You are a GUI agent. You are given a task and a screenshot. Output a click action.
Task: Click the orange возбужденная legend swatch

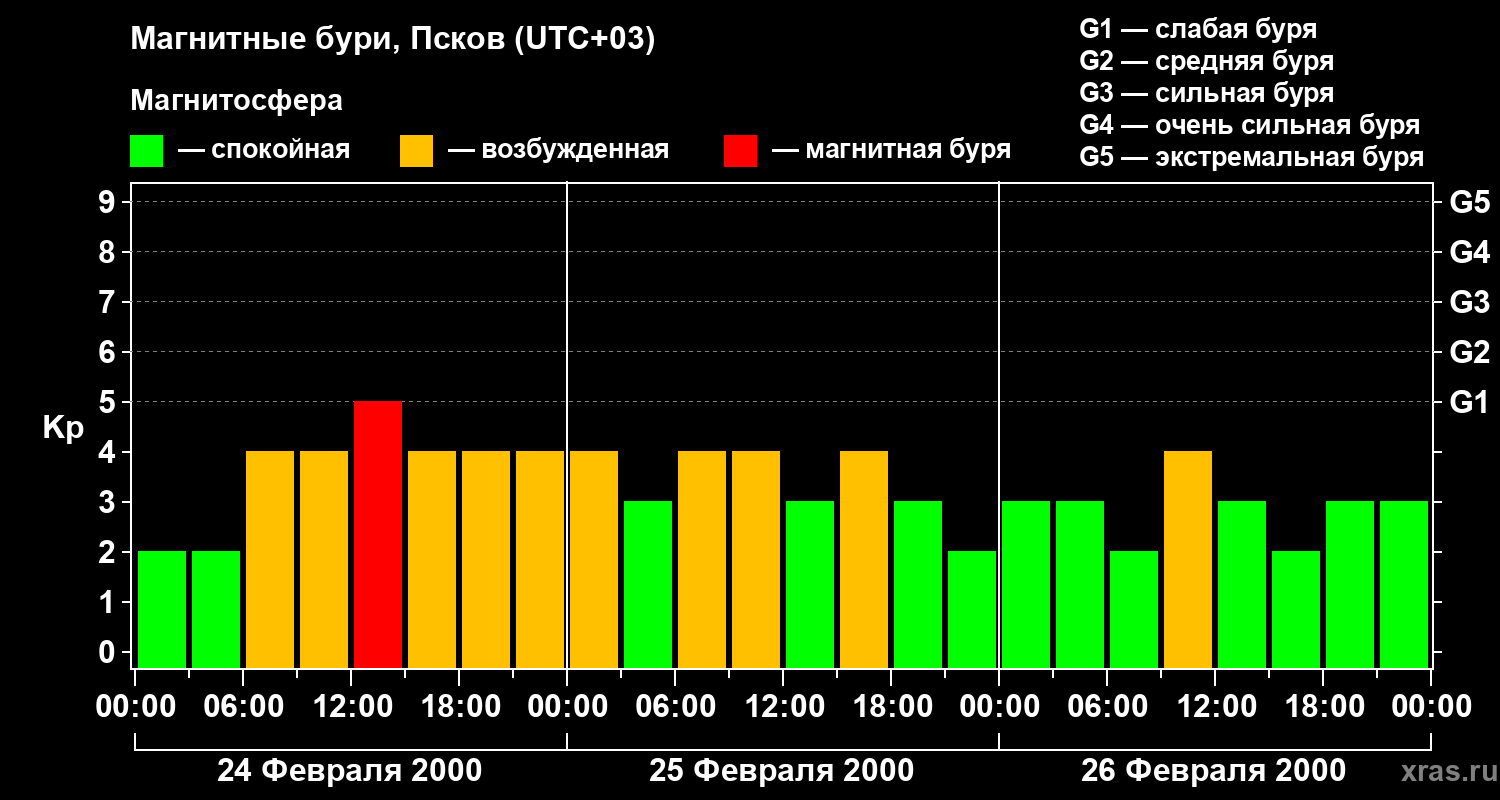(416, 151)
